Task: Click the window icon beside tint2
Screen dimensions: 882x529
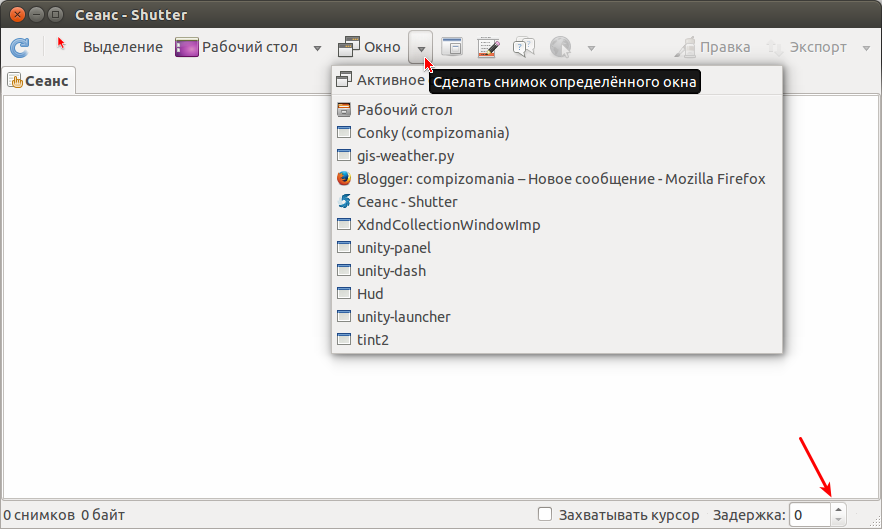Action: (344, 339)
